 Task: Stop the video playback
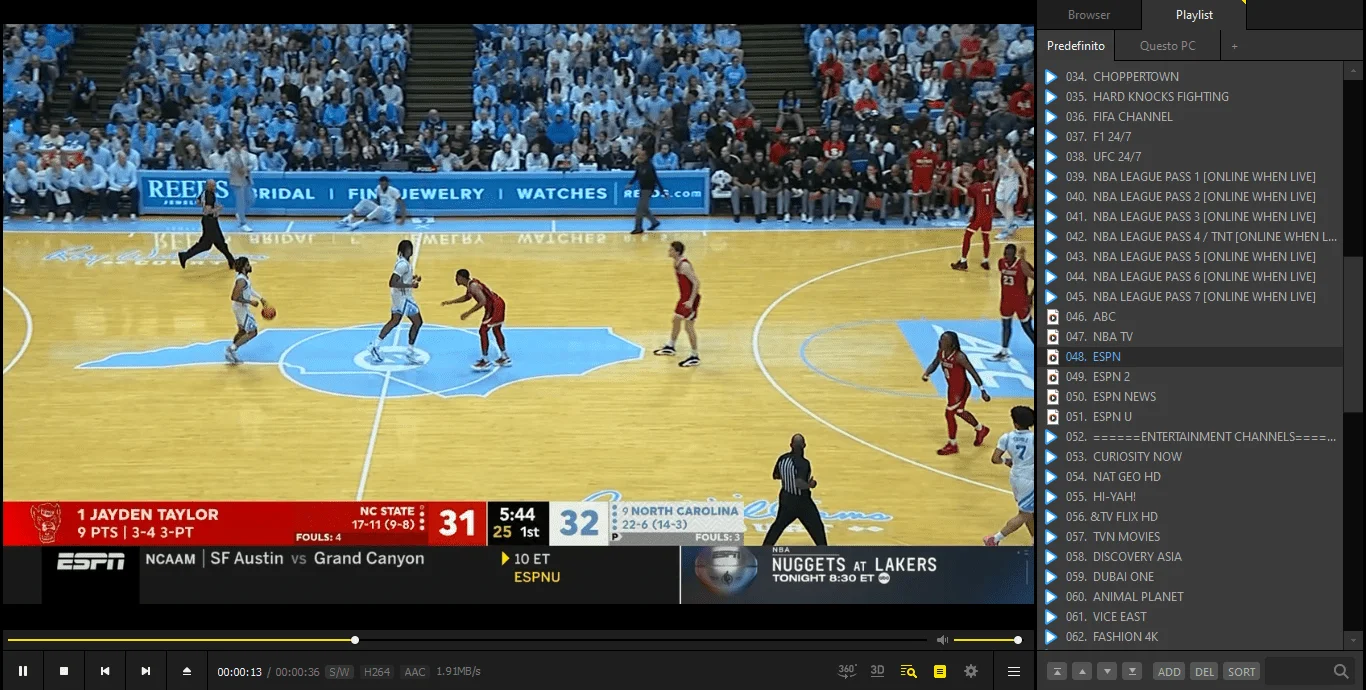(x=64, y=671)
